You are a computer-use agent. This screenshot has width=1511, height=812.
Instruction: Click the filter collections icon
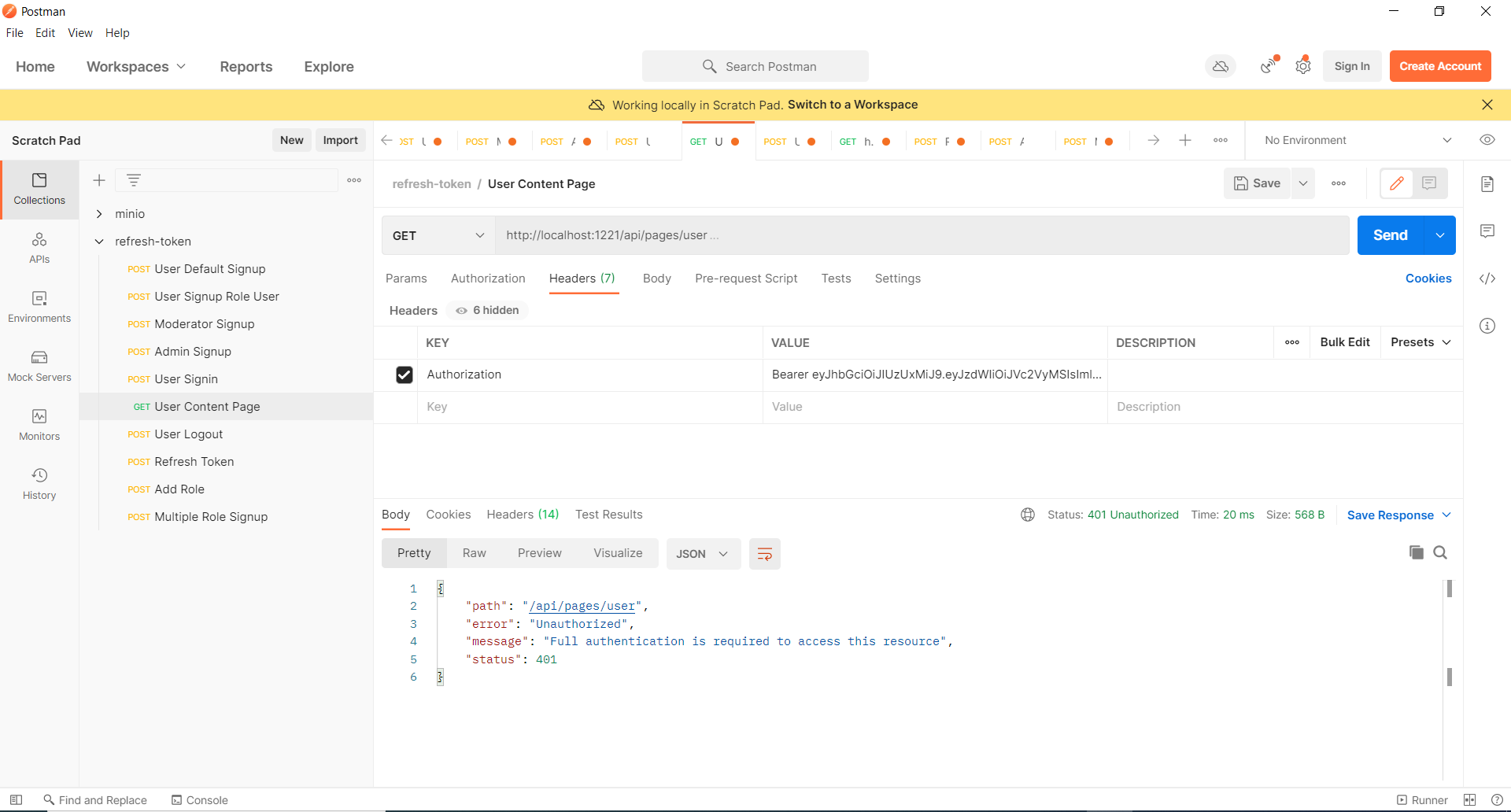pyautogui.click(x=134, y=180)
